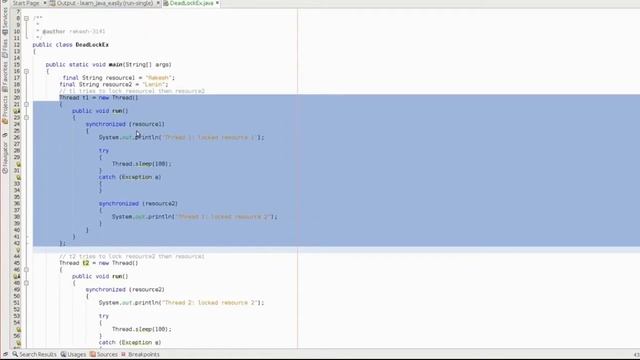Open the Services side panel
Screen dimensions: 640x360
click(5, 20)
